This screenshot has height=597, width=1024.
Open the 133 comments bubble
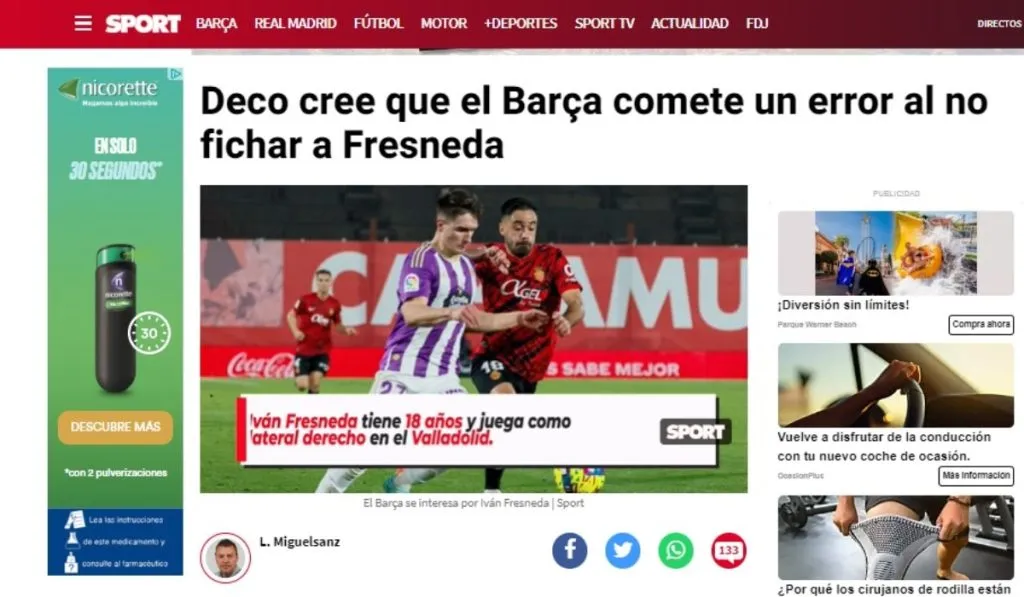click(728, 550)
